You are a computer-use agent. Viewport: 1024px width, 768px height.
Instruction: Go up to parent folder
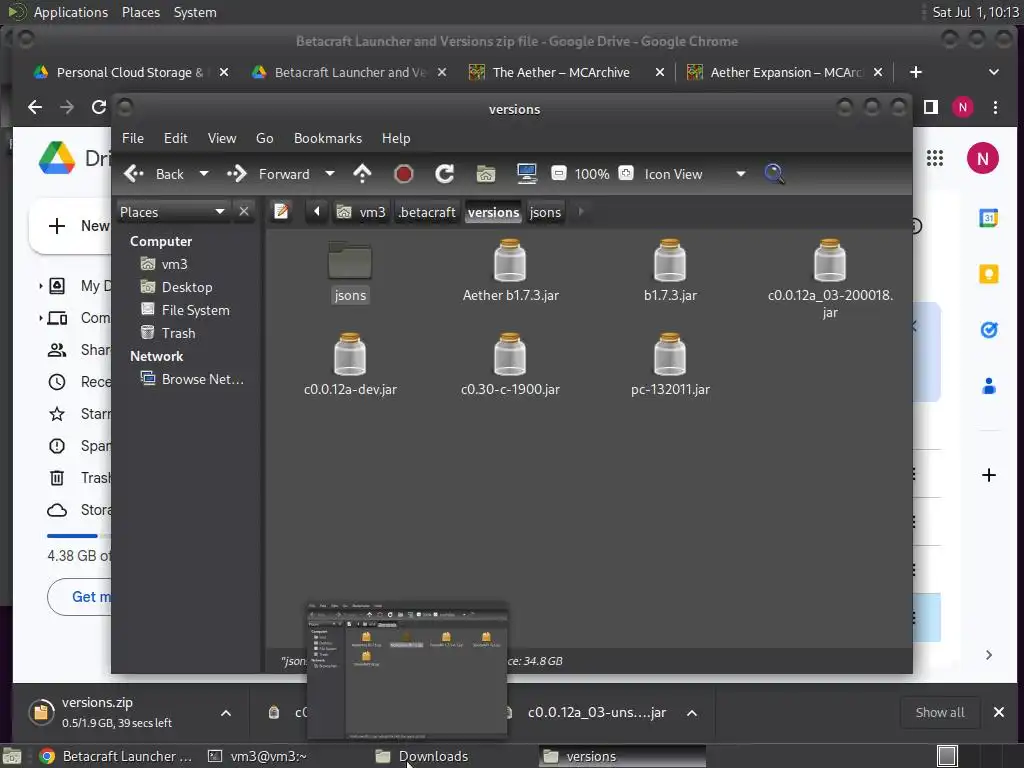click(362, 174)
